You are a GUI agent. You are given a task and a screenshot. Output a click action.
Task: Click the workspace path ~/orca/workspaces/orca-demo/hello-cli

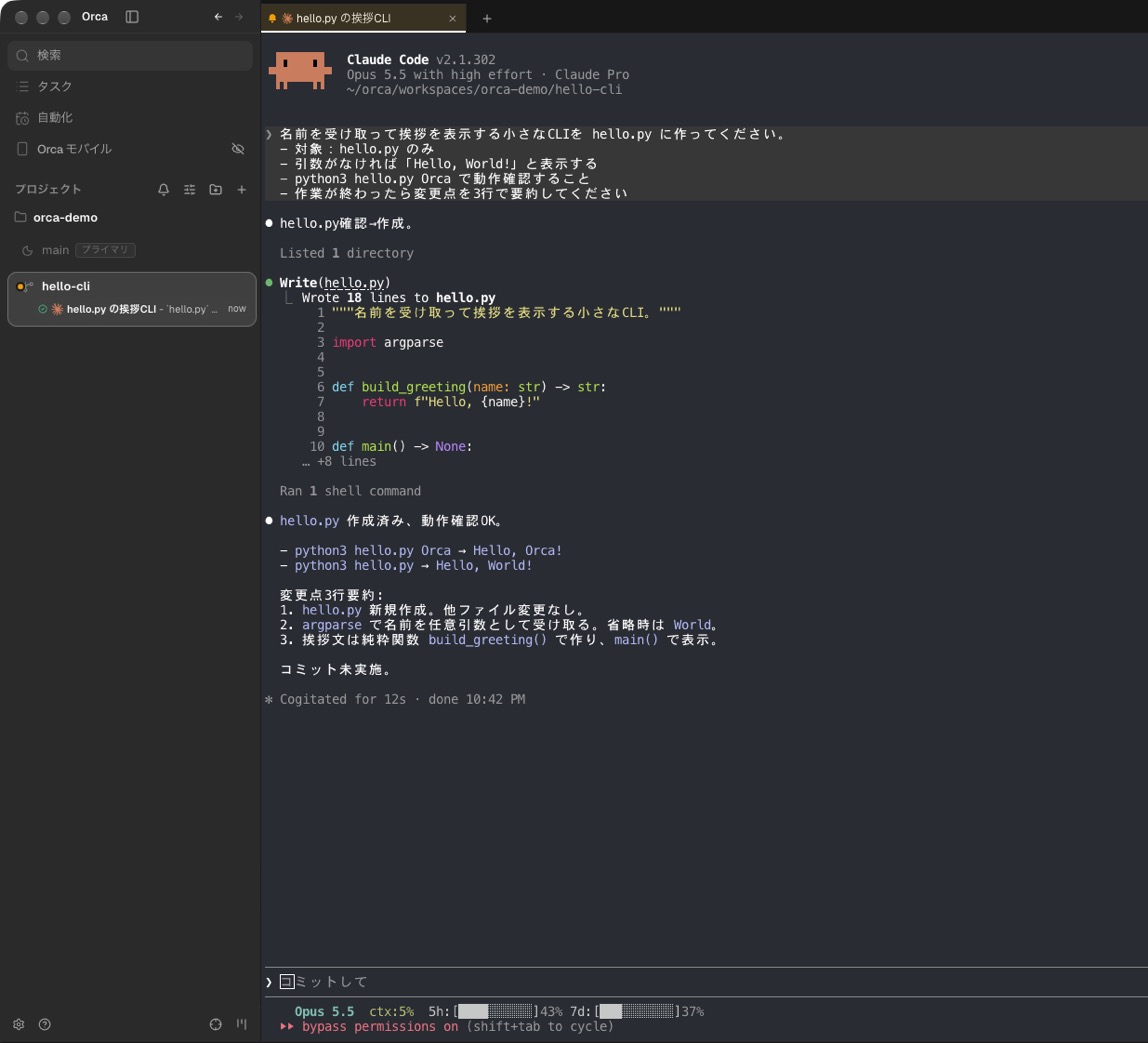(x=484, y=89)
